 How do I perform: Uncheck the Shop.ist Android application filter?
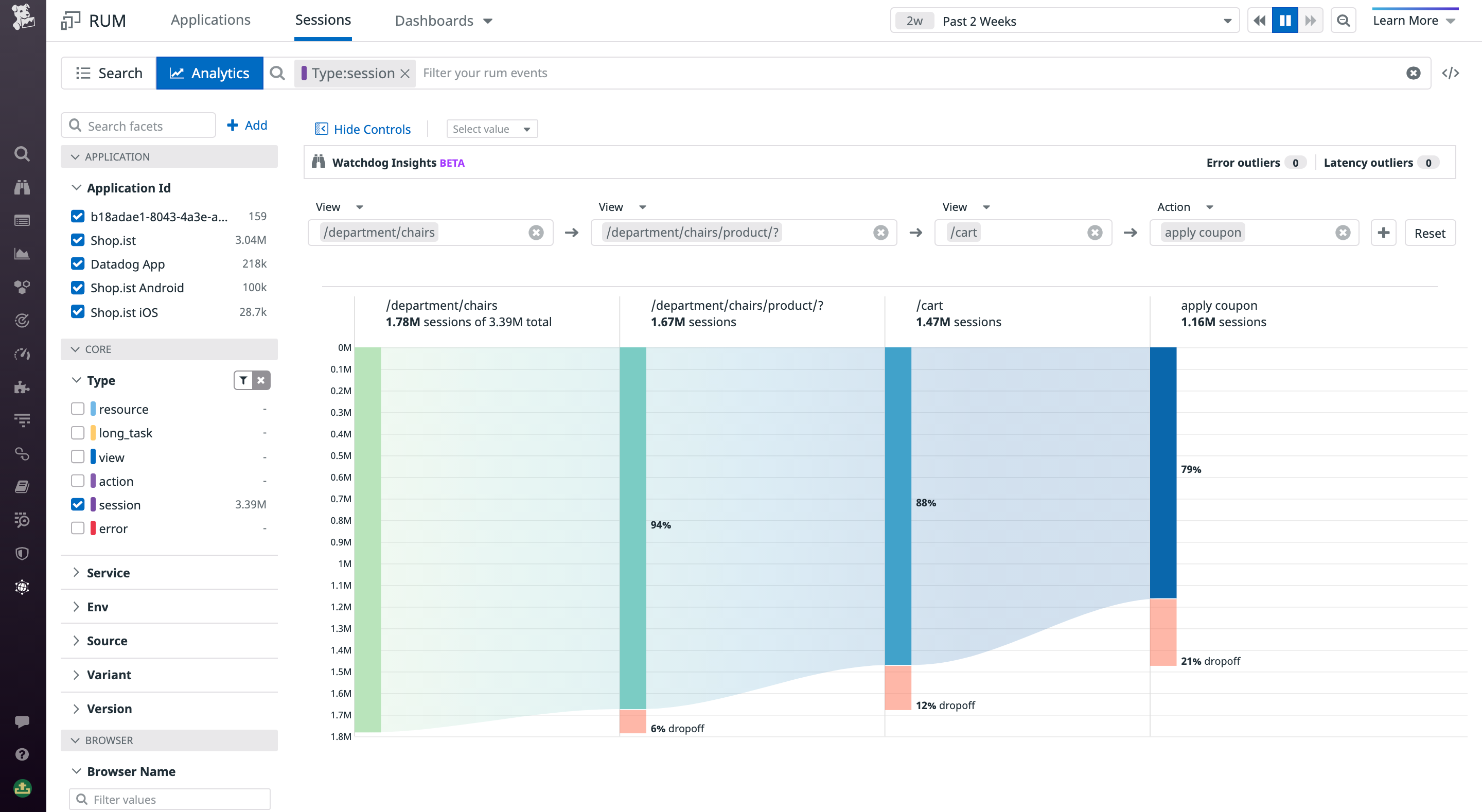pyautogui.click(x=78, y=287)
